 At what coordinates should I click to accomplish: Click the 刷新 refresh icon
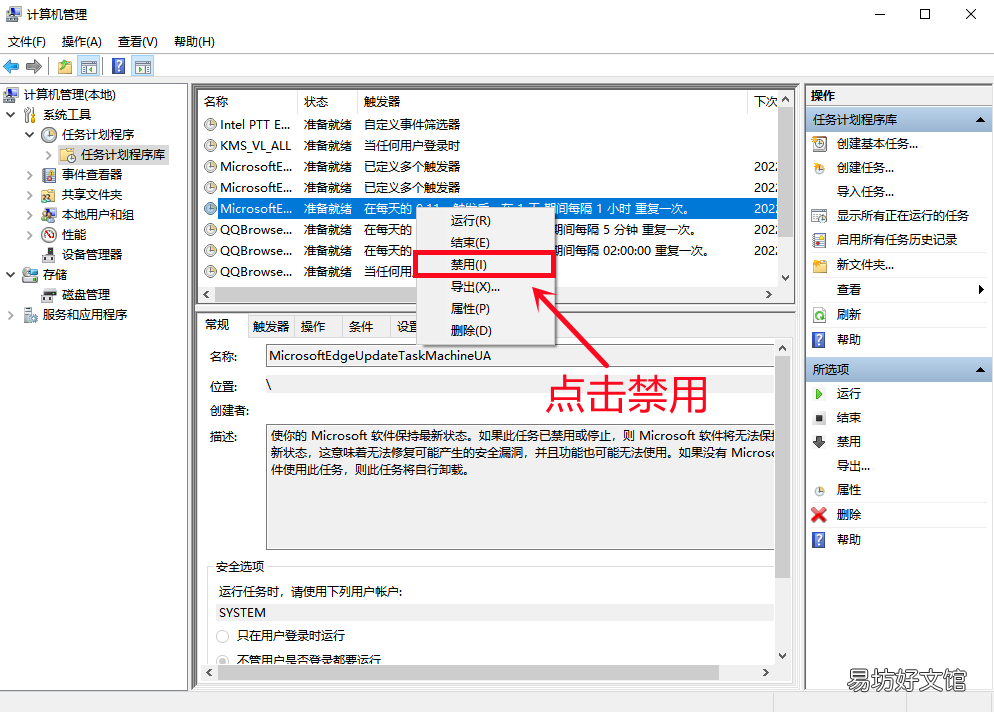pyautogui.click(x=819, y=314)
